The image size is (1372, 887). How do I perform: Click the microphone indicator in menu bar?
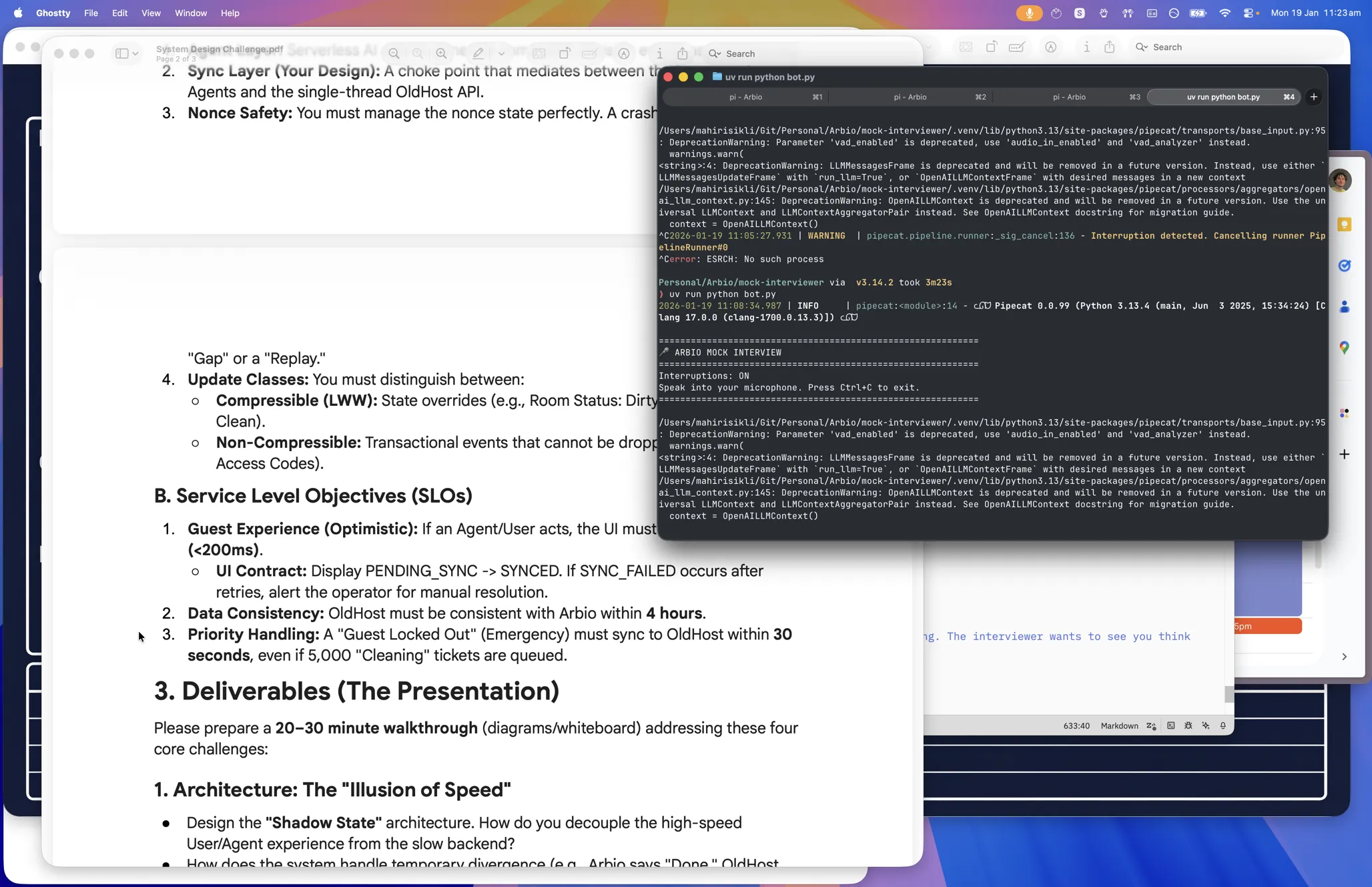point(1030,13)
